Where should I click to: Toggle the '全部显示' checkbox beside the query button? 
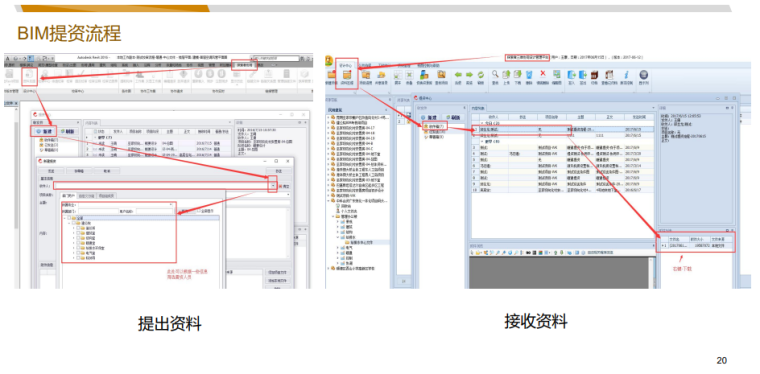pos(199,211)
